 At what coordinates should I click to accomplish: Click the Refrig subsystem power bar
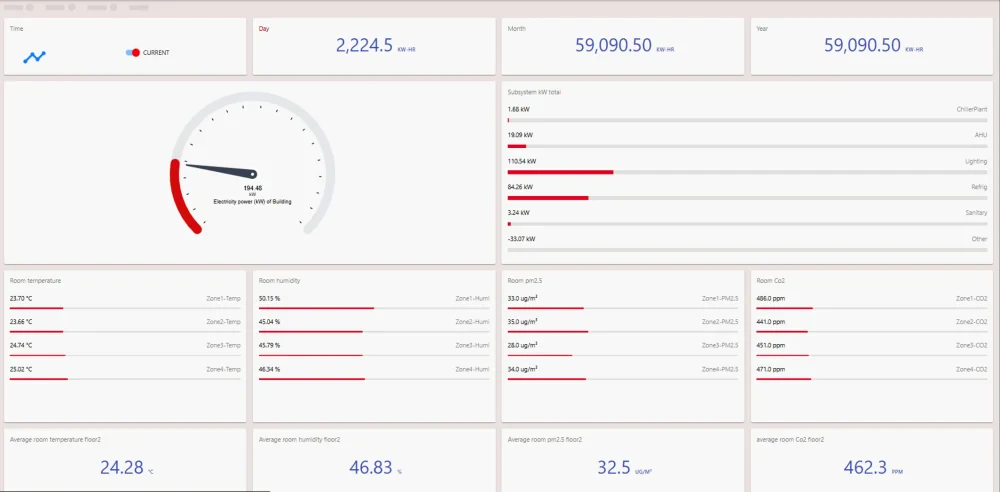[747, 198]
